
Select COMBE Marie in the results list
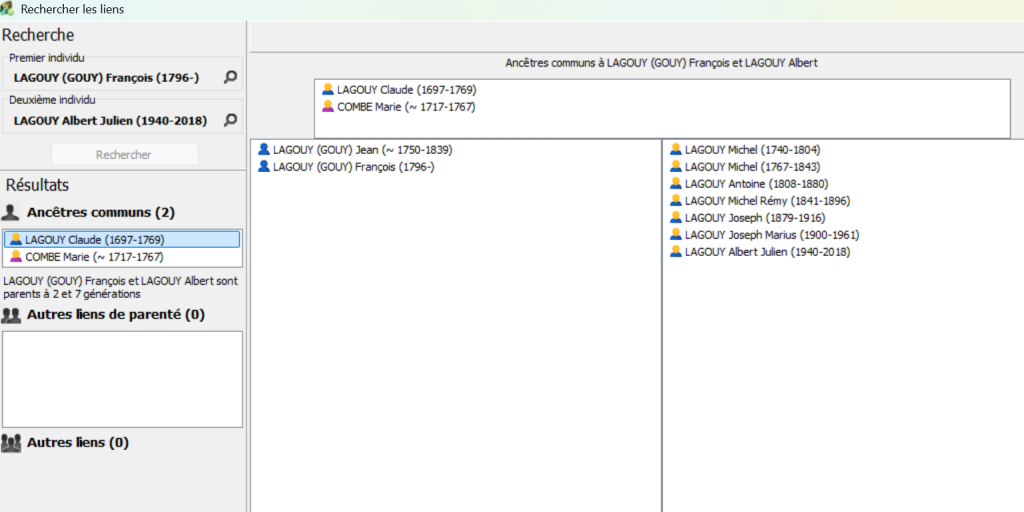(x=94, y=257)
